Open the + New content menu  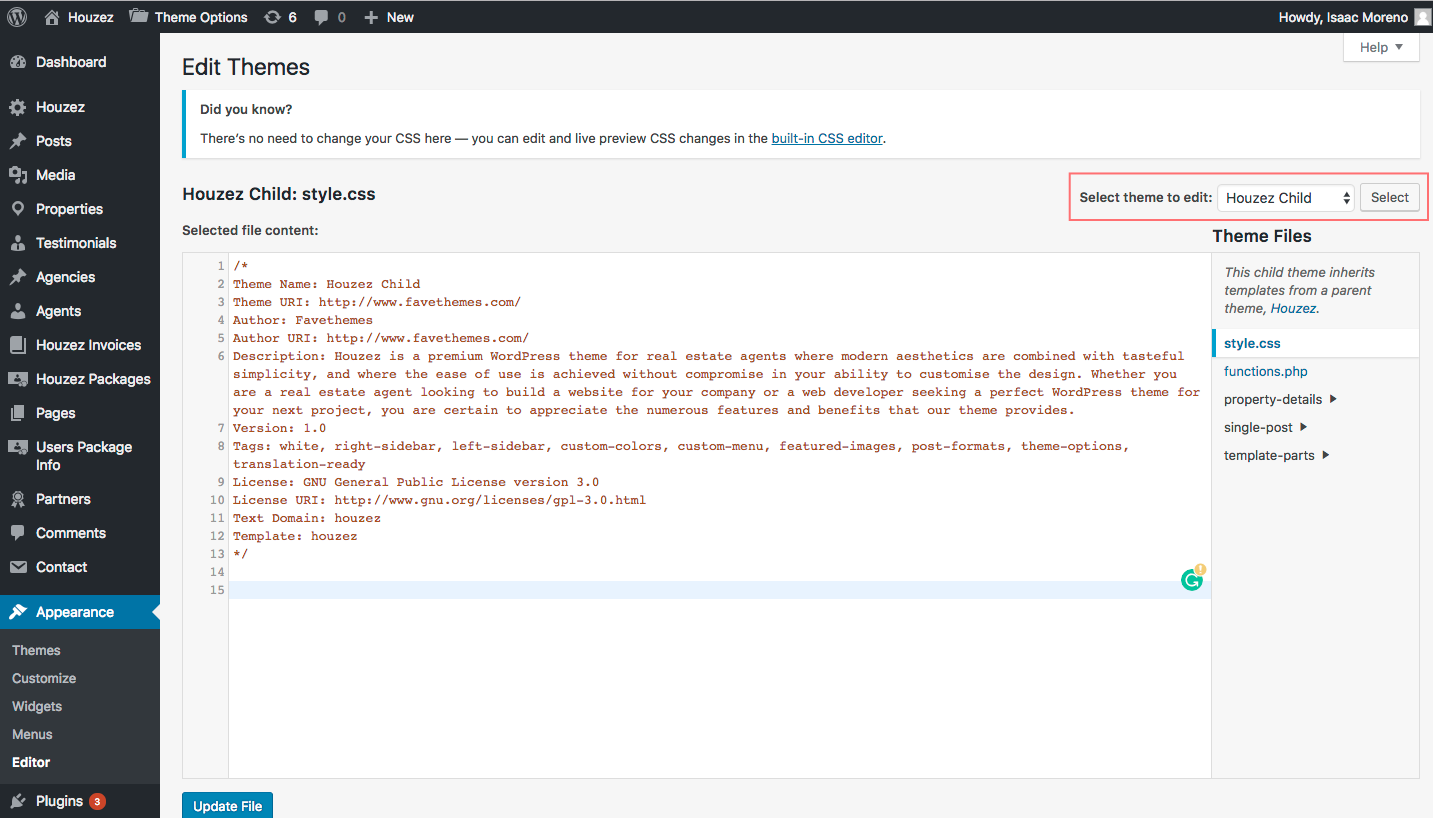tap(389, 17)
